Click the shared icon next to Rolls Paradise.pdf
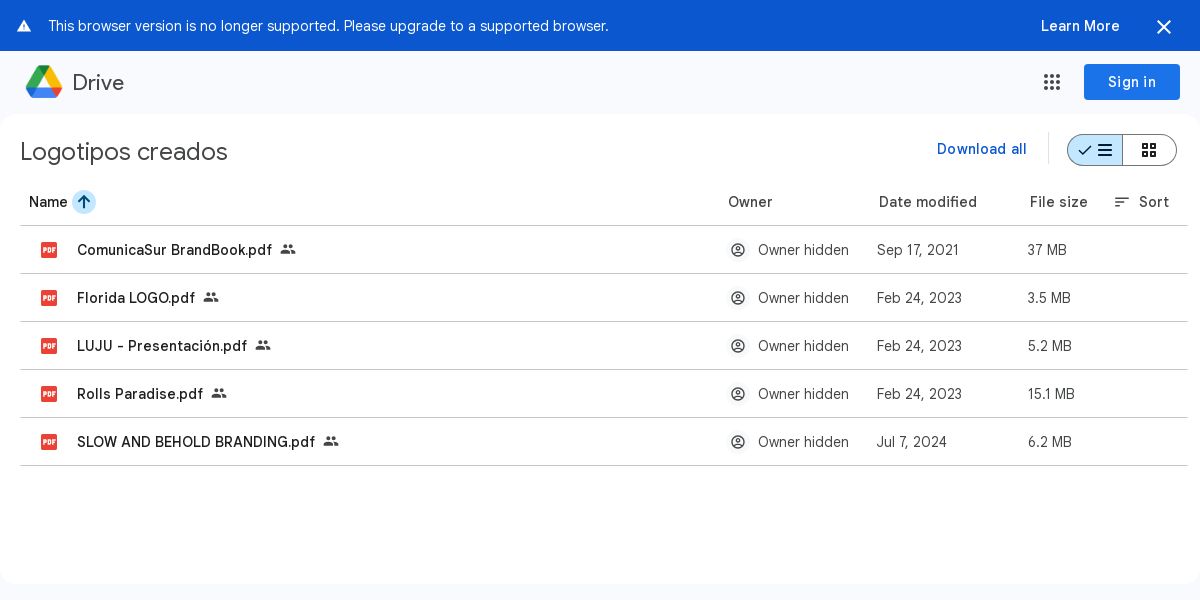Image resolution: width=1200 pixels, height=600 pixels. 219,394
